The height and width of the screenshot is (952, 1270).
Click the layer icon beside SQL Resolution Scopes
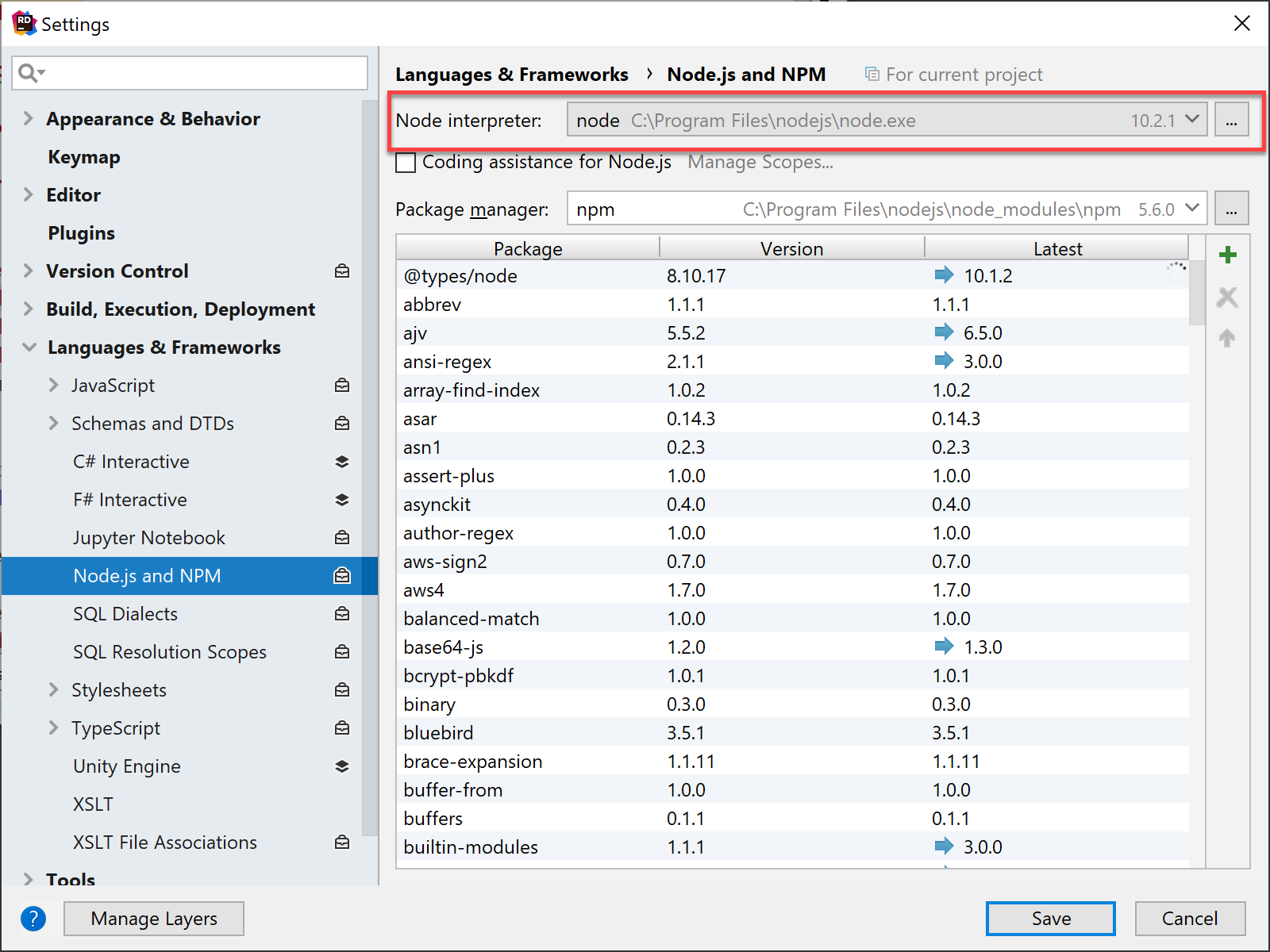[x=342, y=652]
